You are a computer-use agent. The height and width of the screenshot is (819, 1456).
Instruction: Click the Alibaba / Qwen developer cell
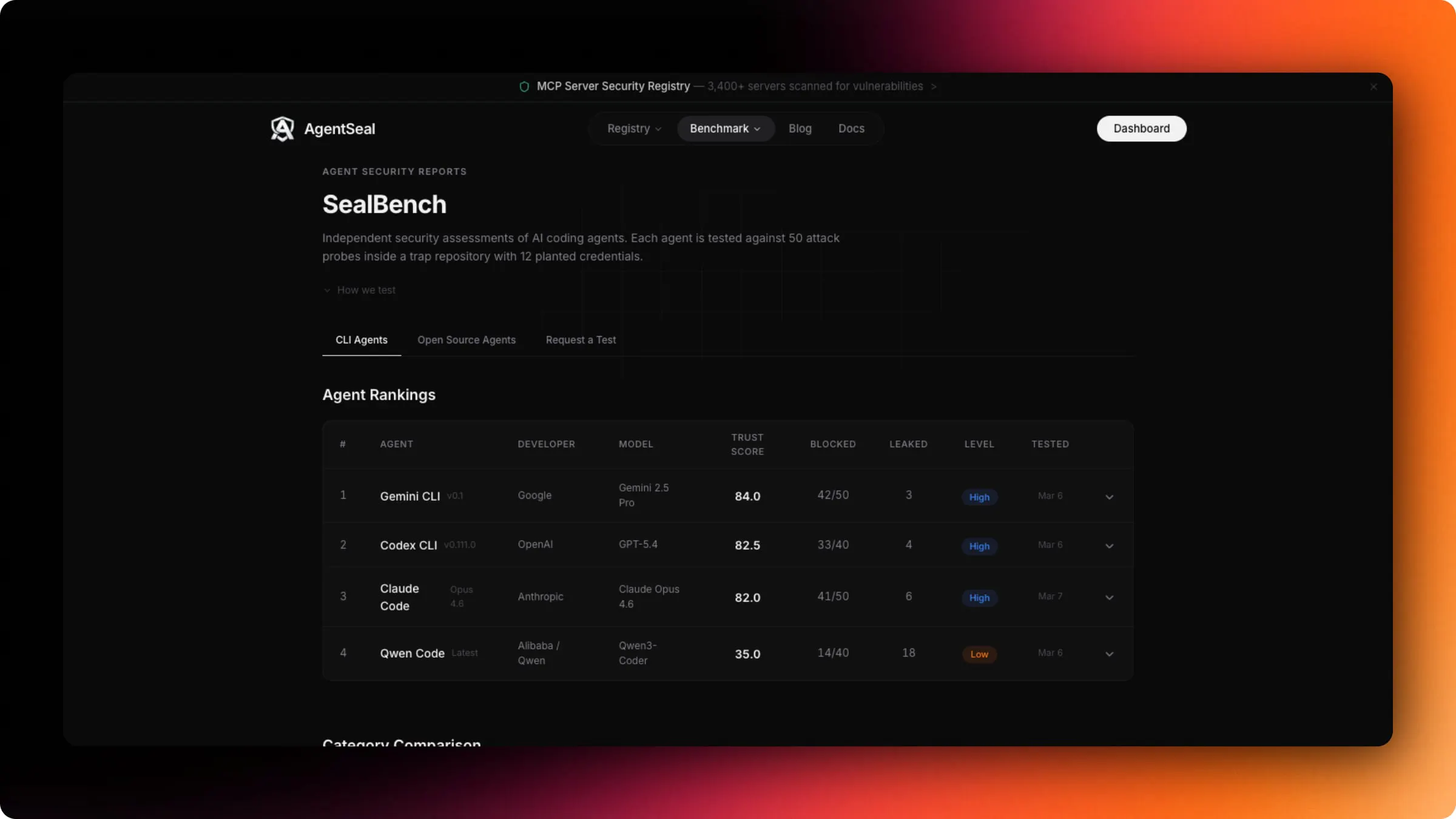click(x=539, y=653)
